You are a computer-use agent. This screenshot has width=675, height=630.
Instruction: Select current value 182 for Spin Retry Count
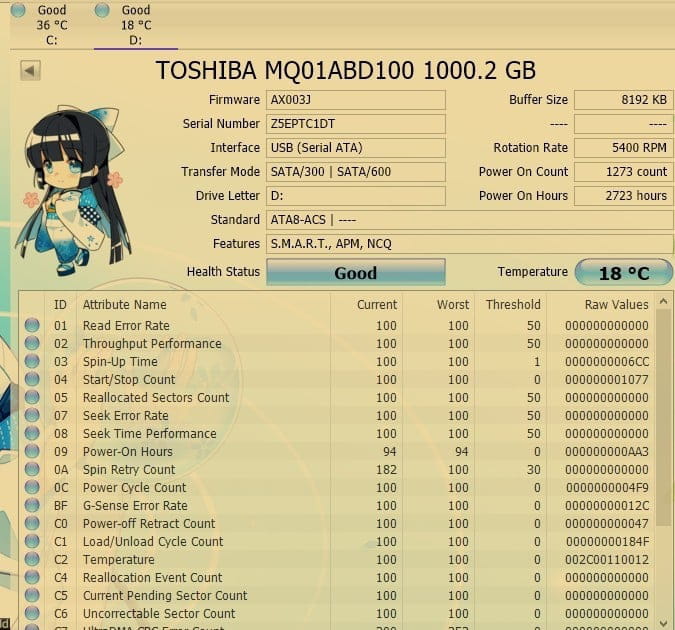point(386,469)
